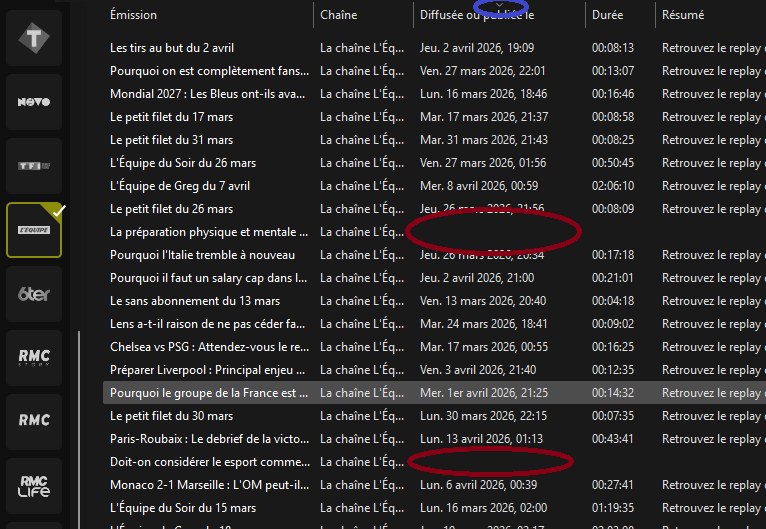Viewport: 766px width, 529px height.
Task: Open the TFX channel tile
Action: (x=34, y=165)
